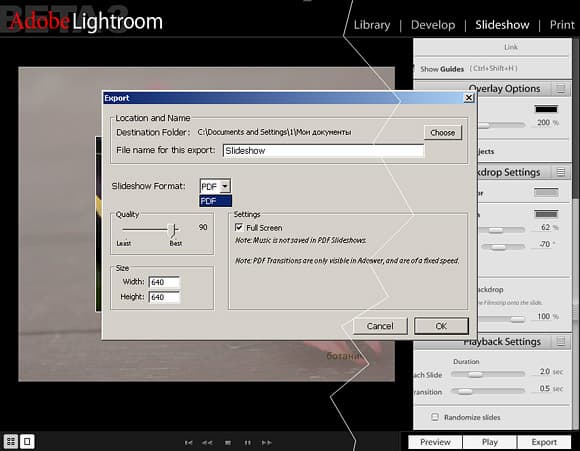Open Overlay Options panel menu icon

(x=561, y=88)
